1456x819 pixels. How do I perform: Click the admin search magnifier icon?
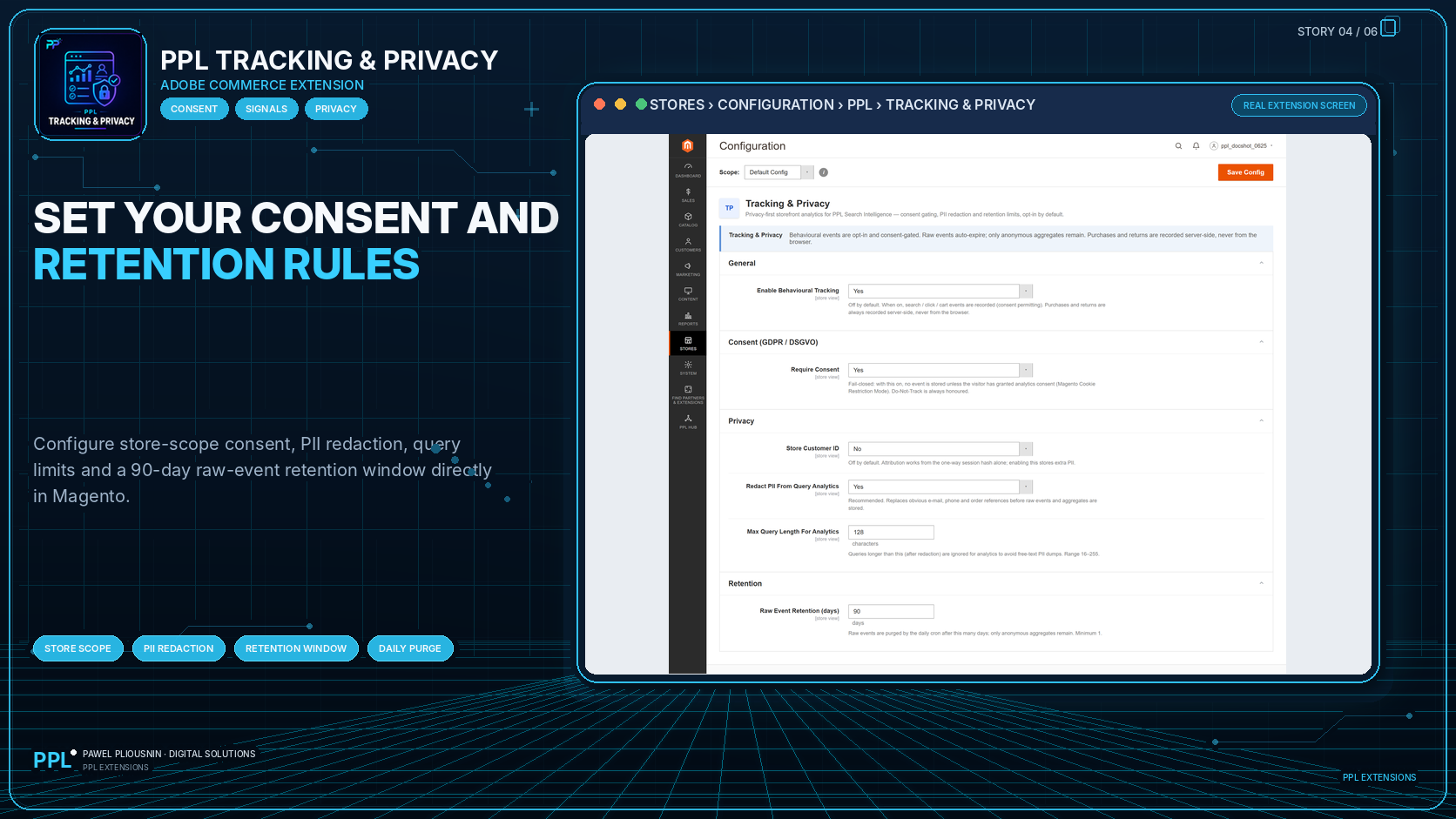click(1178, 146)
